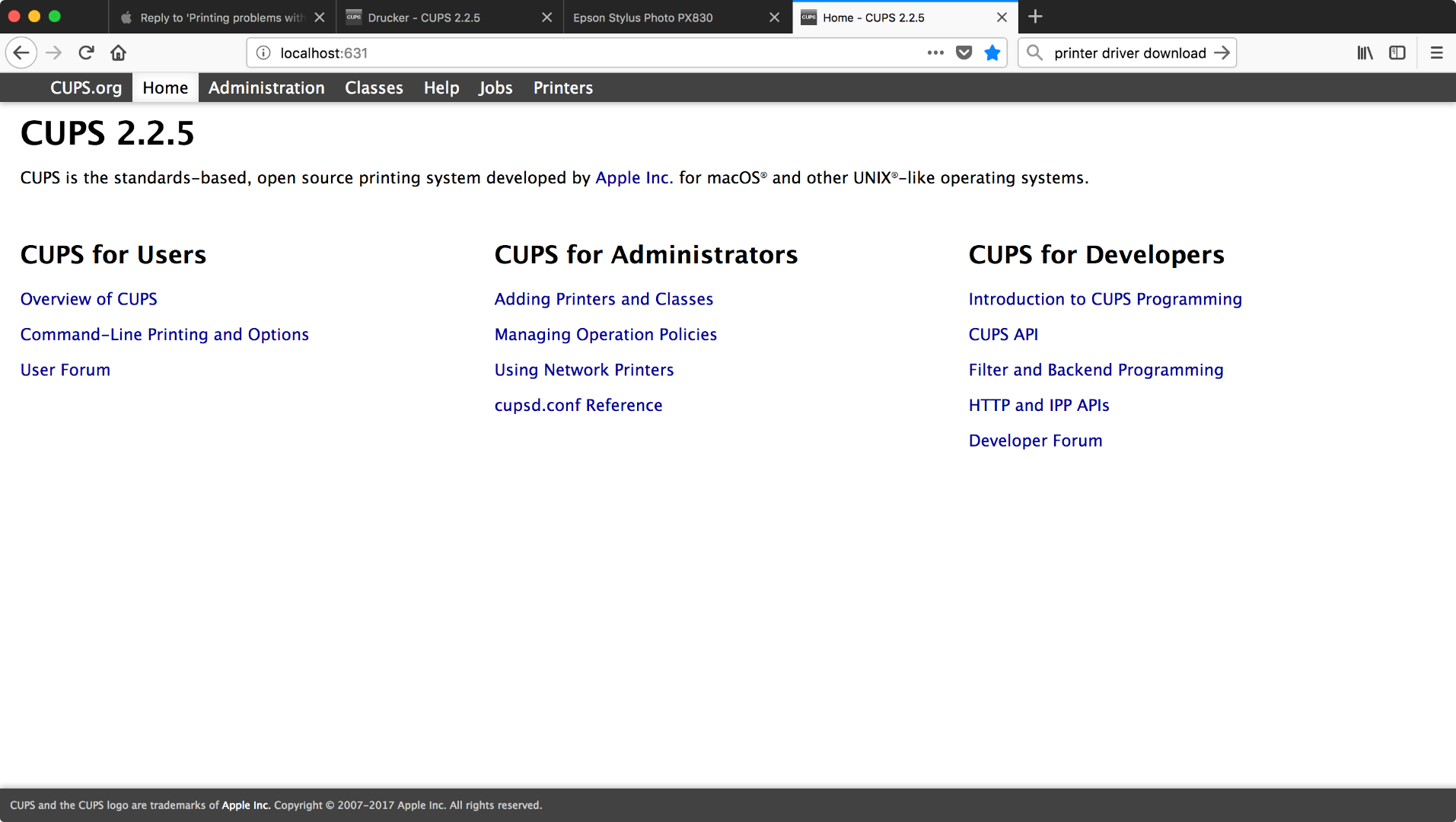
Task: Follow the Apple Inc. link in description
Action: 634,177
